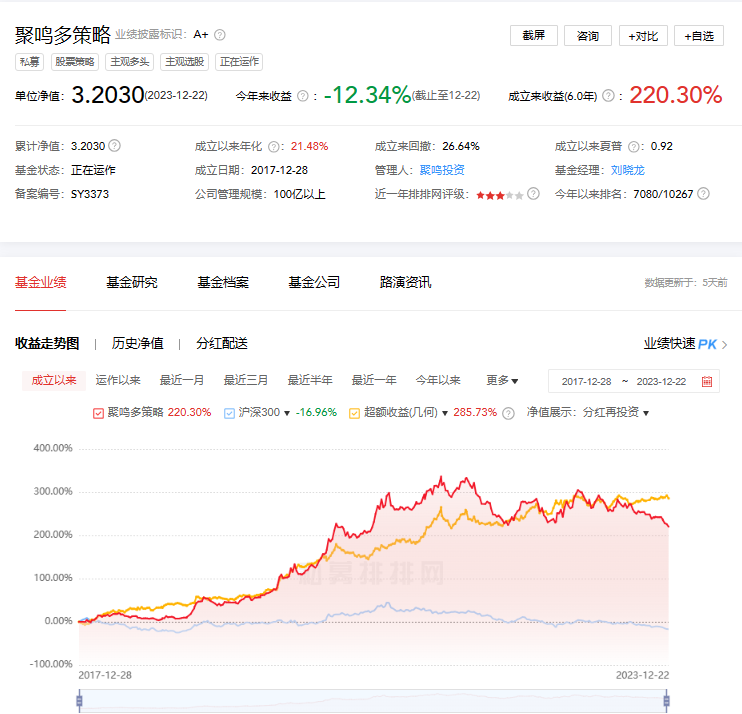Screen dimensions: 742x714
Task: Toggle 沪深300 series checkbox
Action: coord(229,414)
